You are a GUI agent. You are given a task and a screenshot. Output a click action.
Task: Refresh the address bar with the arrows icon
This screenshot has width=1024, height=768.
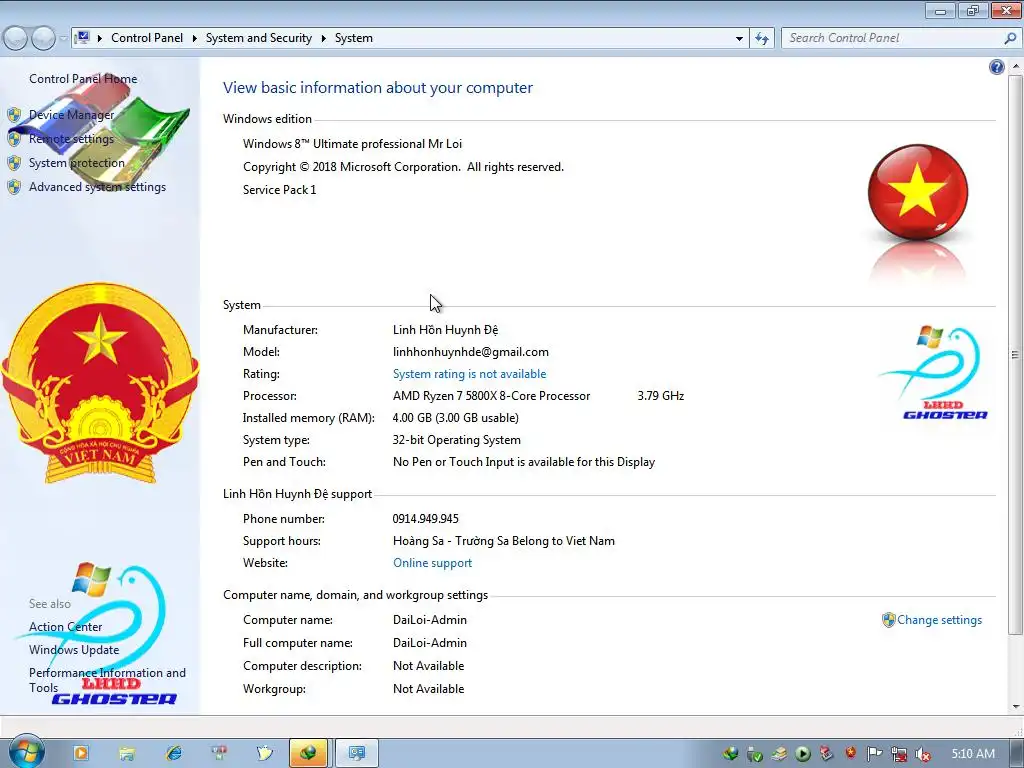click(761, 38)
